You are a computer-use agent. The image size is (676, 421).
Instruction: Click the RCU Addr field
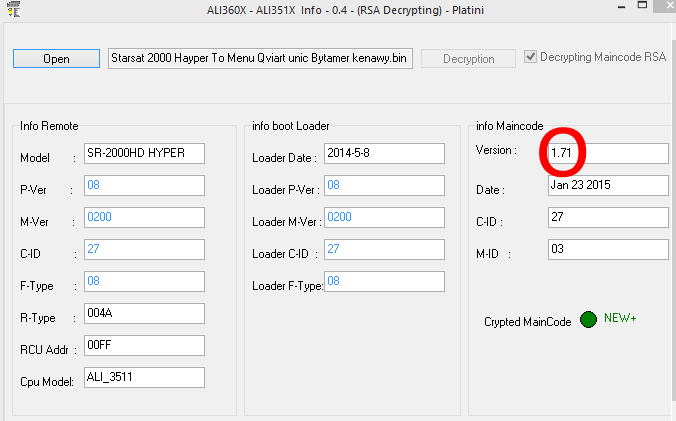pos(144,345)
